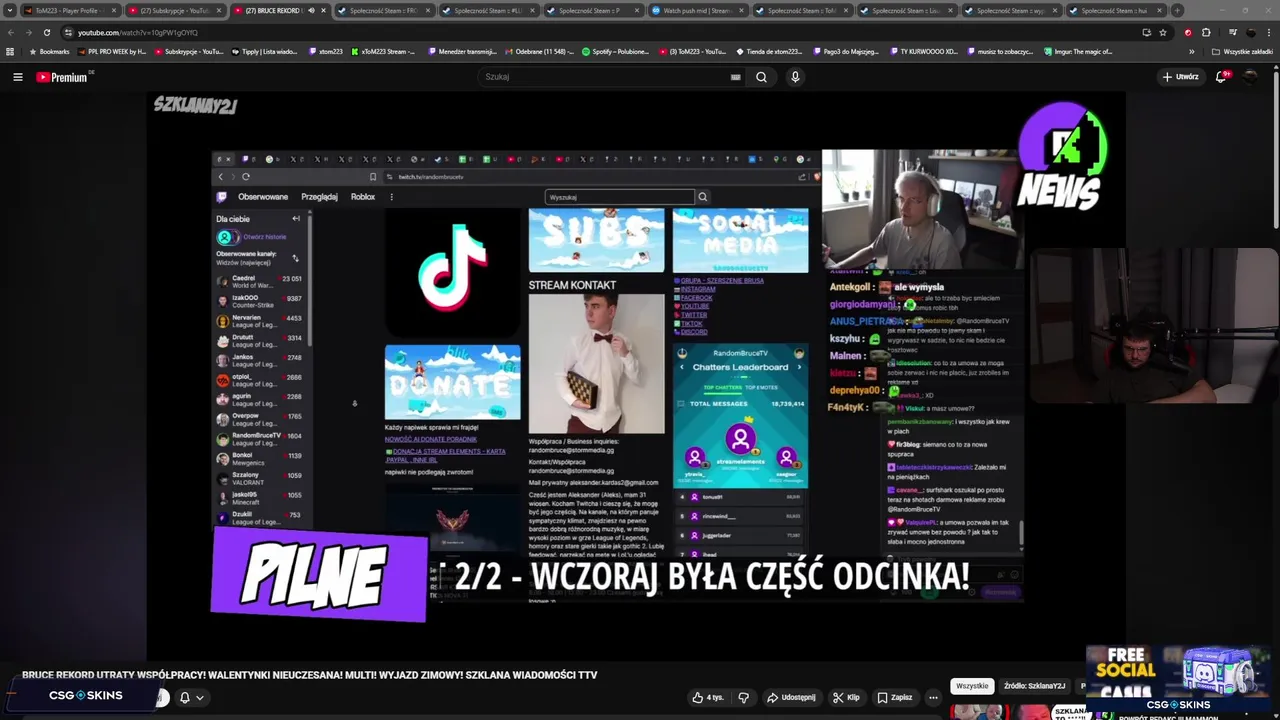Open the on-screen keyboard in search box
The image size is (1280, 720).
[736, 77]
